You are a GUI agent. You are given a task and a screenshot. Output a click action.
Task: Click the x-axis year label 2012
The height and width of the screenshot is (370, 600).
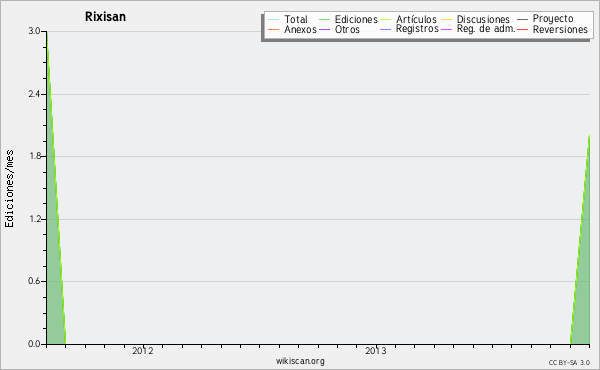[x=143, y=351]
